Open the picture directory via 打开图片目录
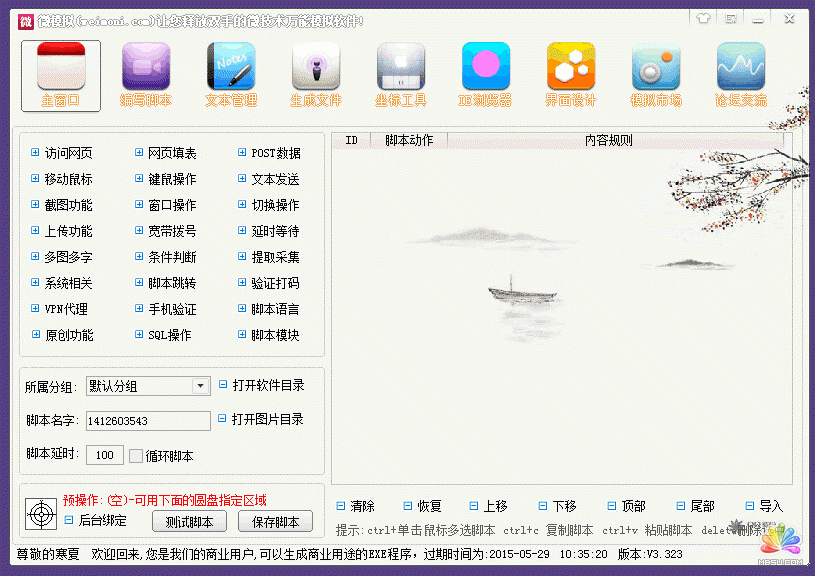The height and width of the screenshot is (576, 815). coord(264,420)
